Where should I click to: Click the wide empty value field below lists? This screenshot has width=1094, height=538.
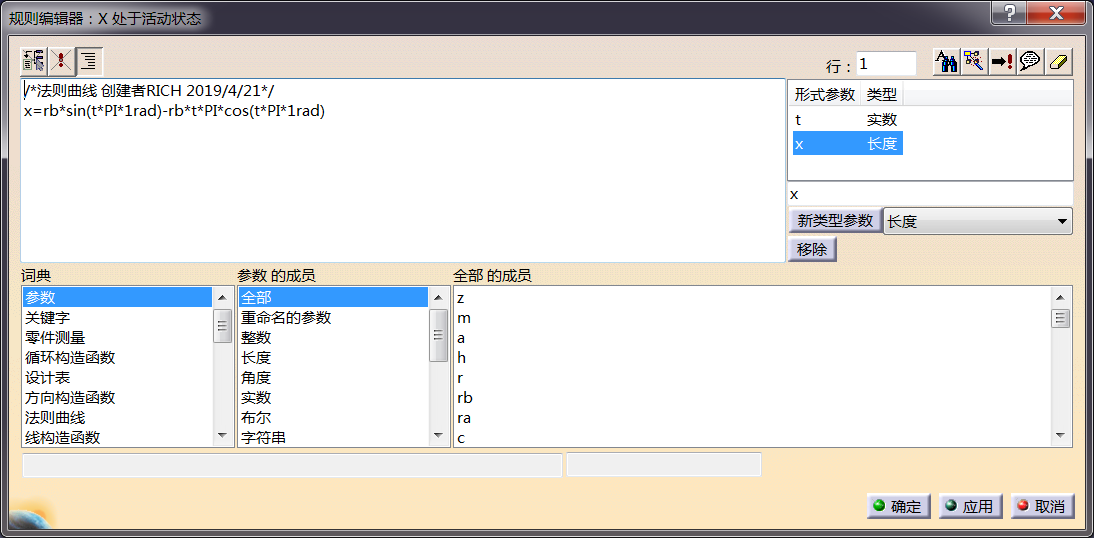coord(292,465)
